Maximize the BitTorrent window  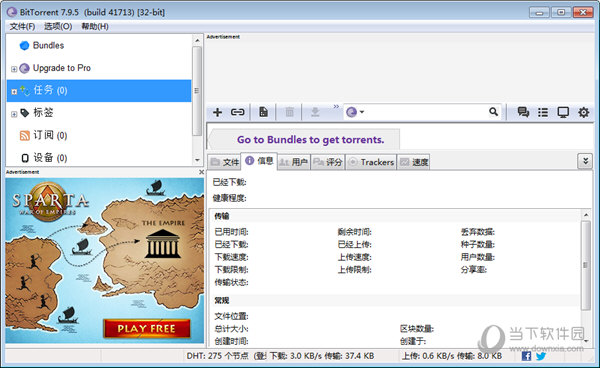(561, 12)
